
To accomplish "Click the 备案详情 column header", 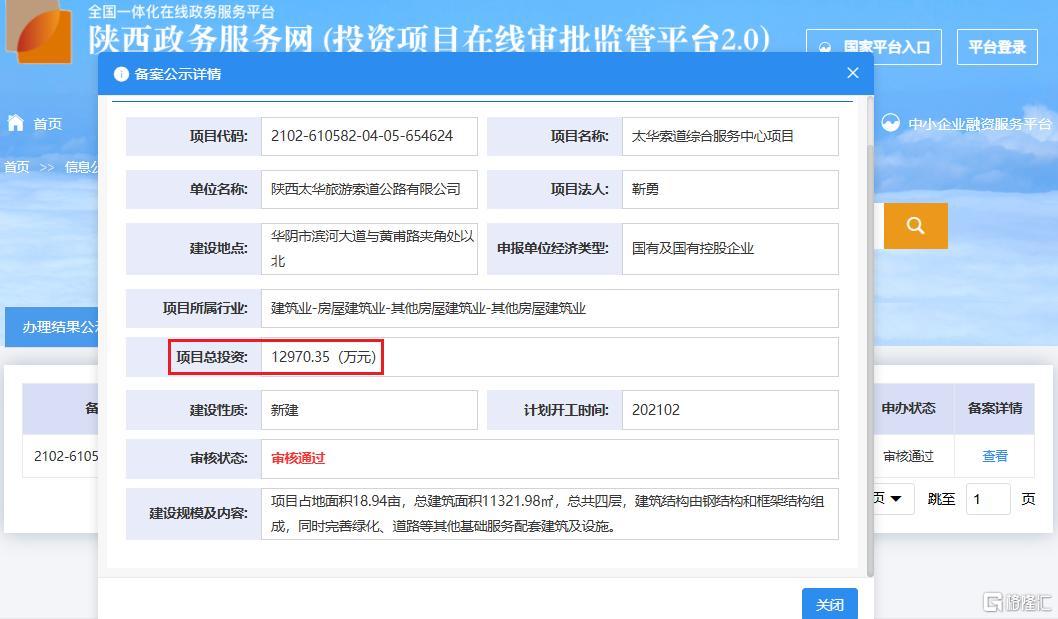I will [x=995, y=408].
